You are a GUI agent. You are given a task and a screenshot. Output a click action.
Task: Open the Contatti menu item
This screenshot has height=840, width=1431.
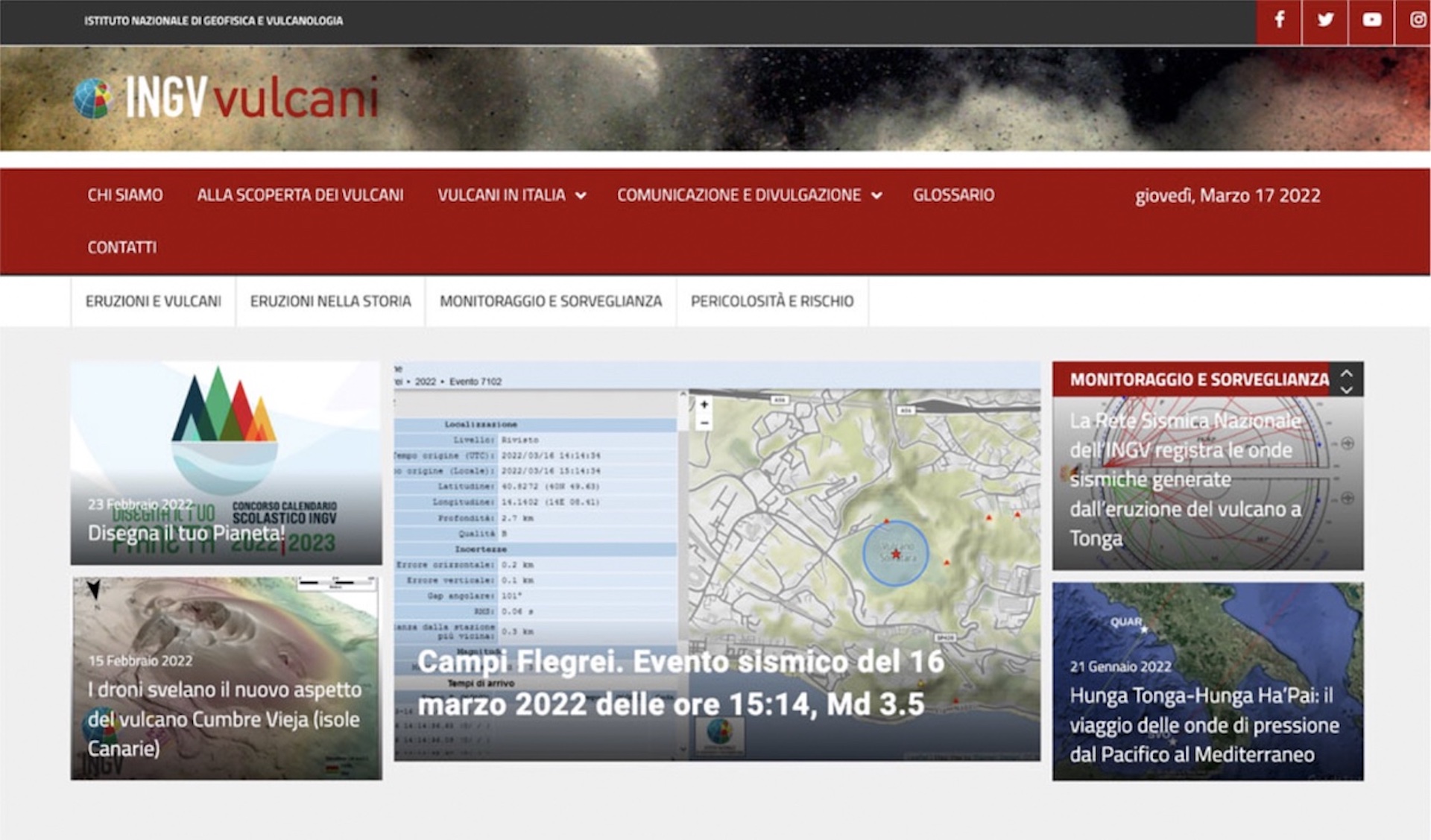(x=122, y=247)
